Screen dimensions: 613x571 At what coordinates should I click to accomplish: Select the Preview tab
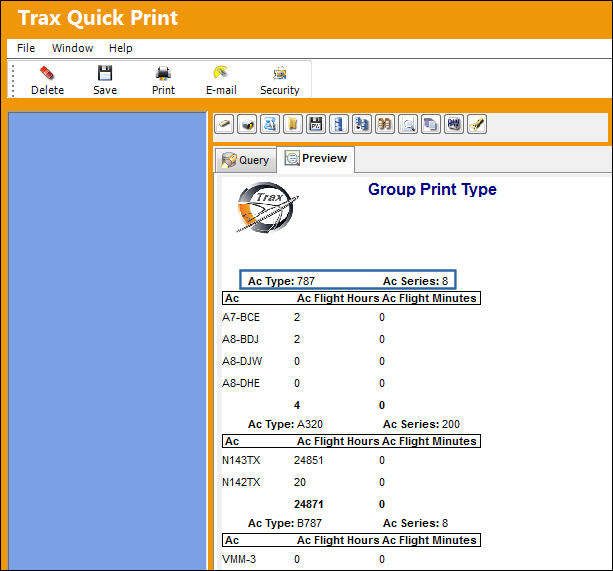[x=316, y=158]
